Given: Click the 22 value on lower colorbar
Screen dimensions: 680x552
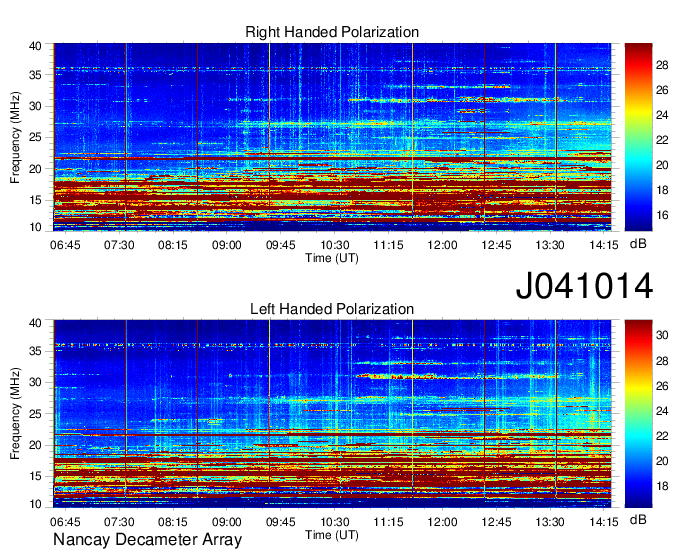Looking at the screenshot, I should tap(662, 436).
